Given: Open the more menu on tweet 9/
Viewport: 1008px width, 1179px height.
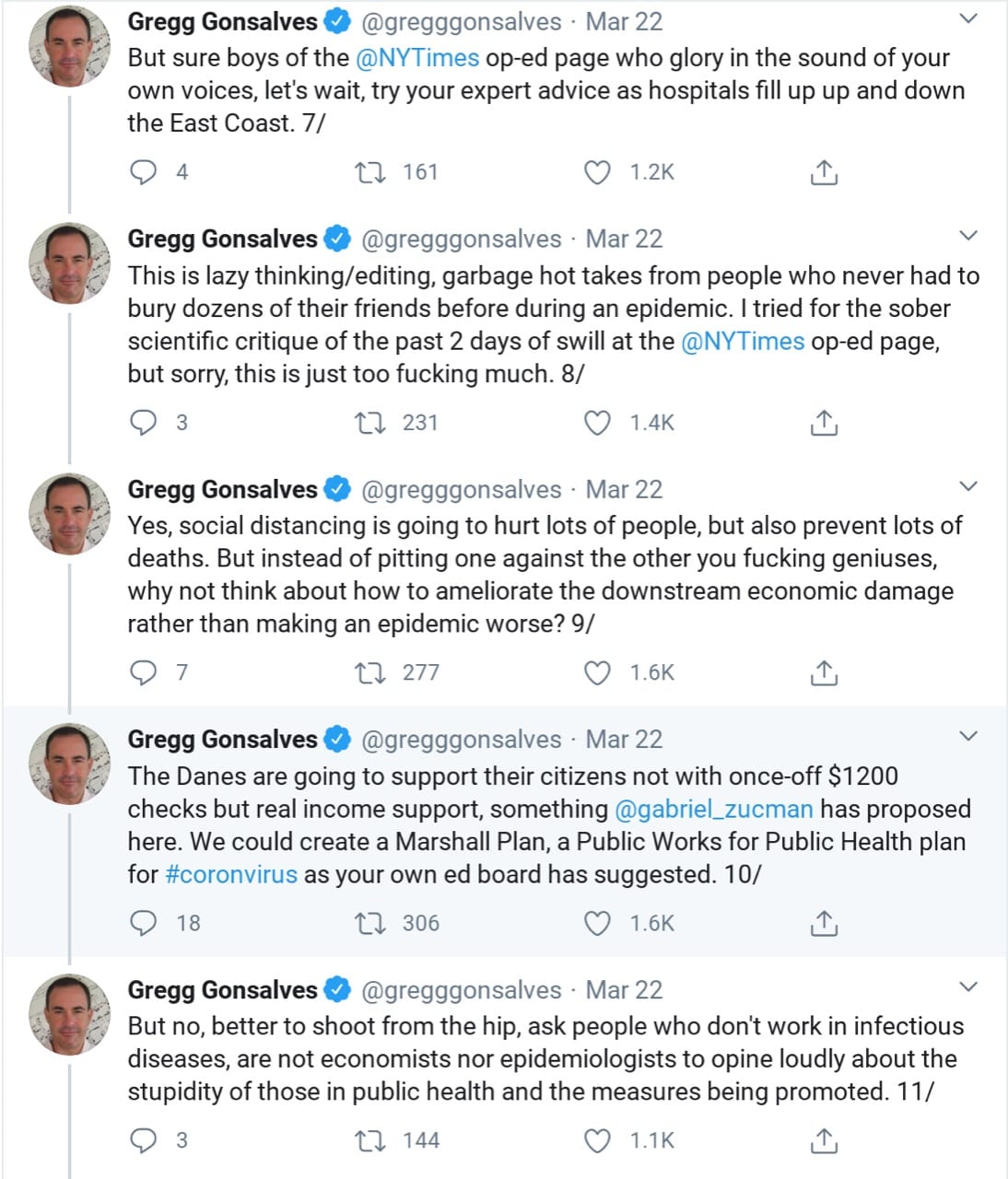Looking at the screenshot, I should [x=967, y=486].
